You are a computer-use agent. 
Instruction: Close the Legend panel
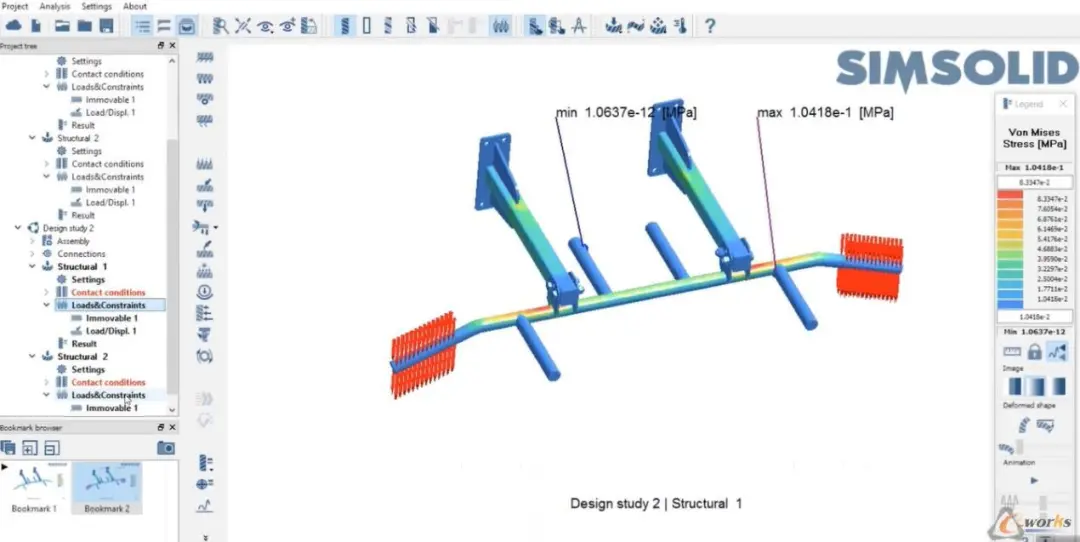(1063, 104)
